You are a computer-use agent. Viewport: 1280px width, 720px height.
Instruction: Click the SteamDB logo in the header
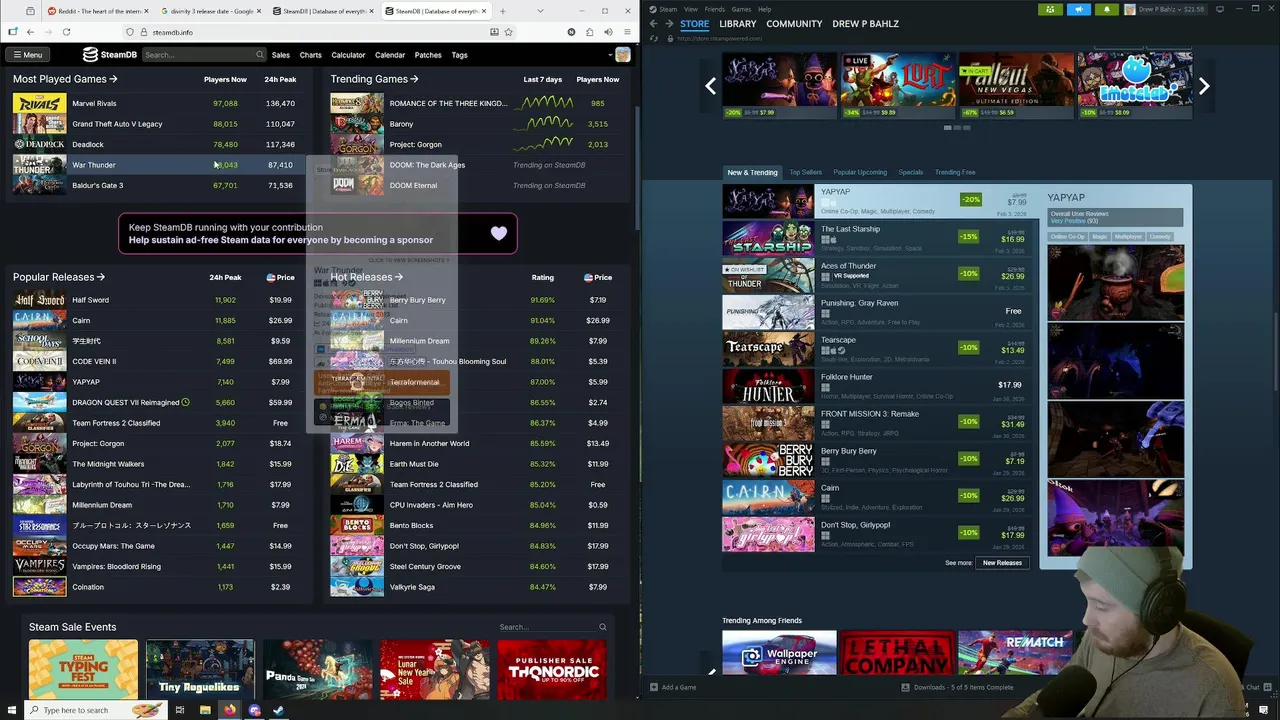[110, 55]
